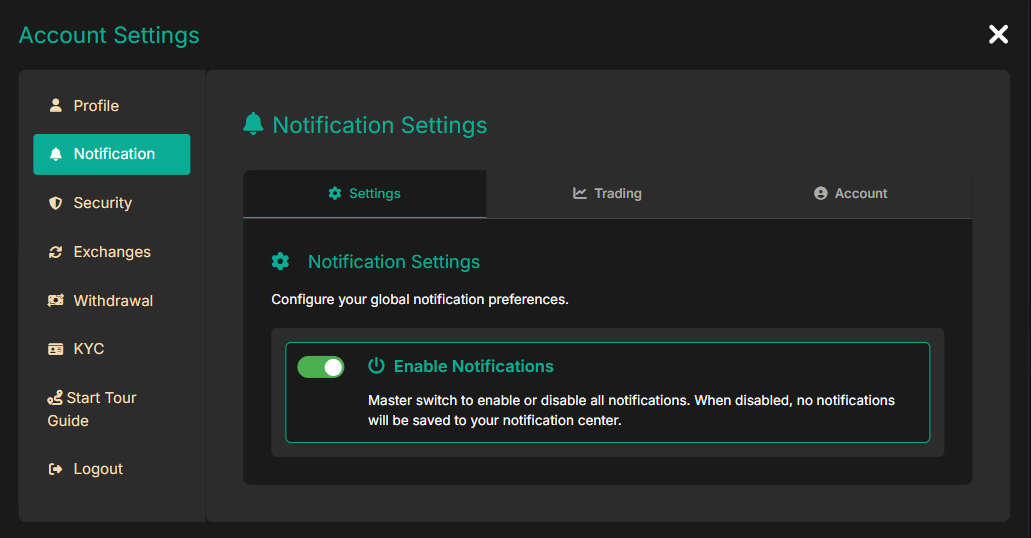The height and width of the screenshot is (538, 1031).
Task: Click the Enable Notifications label text
Action: [x=473, y=366]
